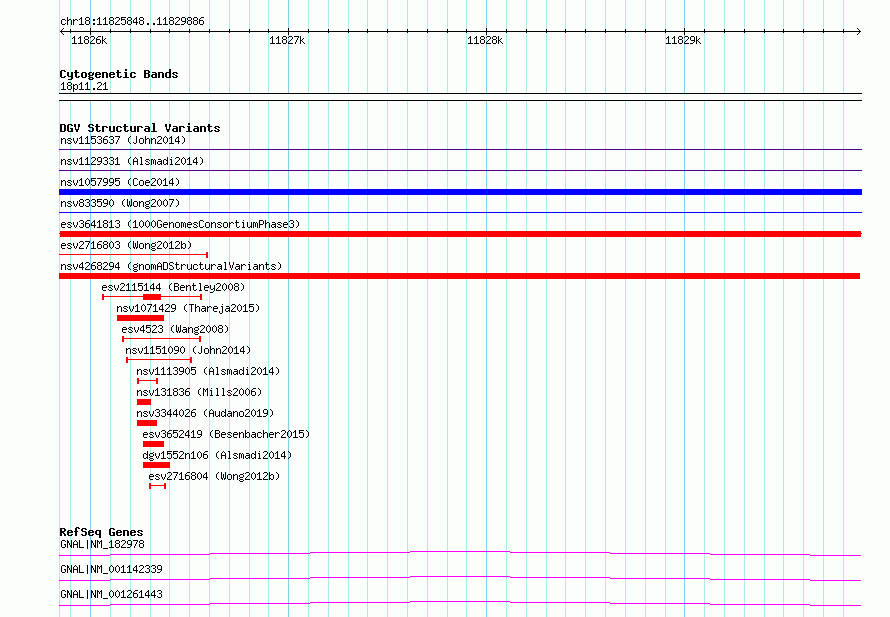Click the esv2115144 variant glyph with thick center
This screenshot has height=617, width=890.
(152, 297)
